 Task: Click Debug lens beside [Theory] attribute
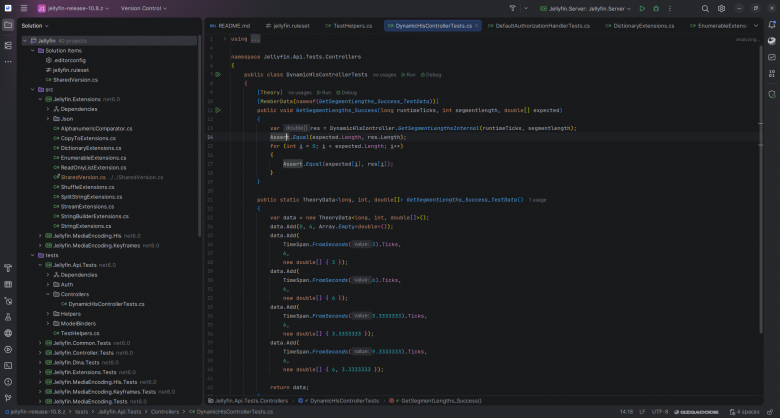[347, 93]
